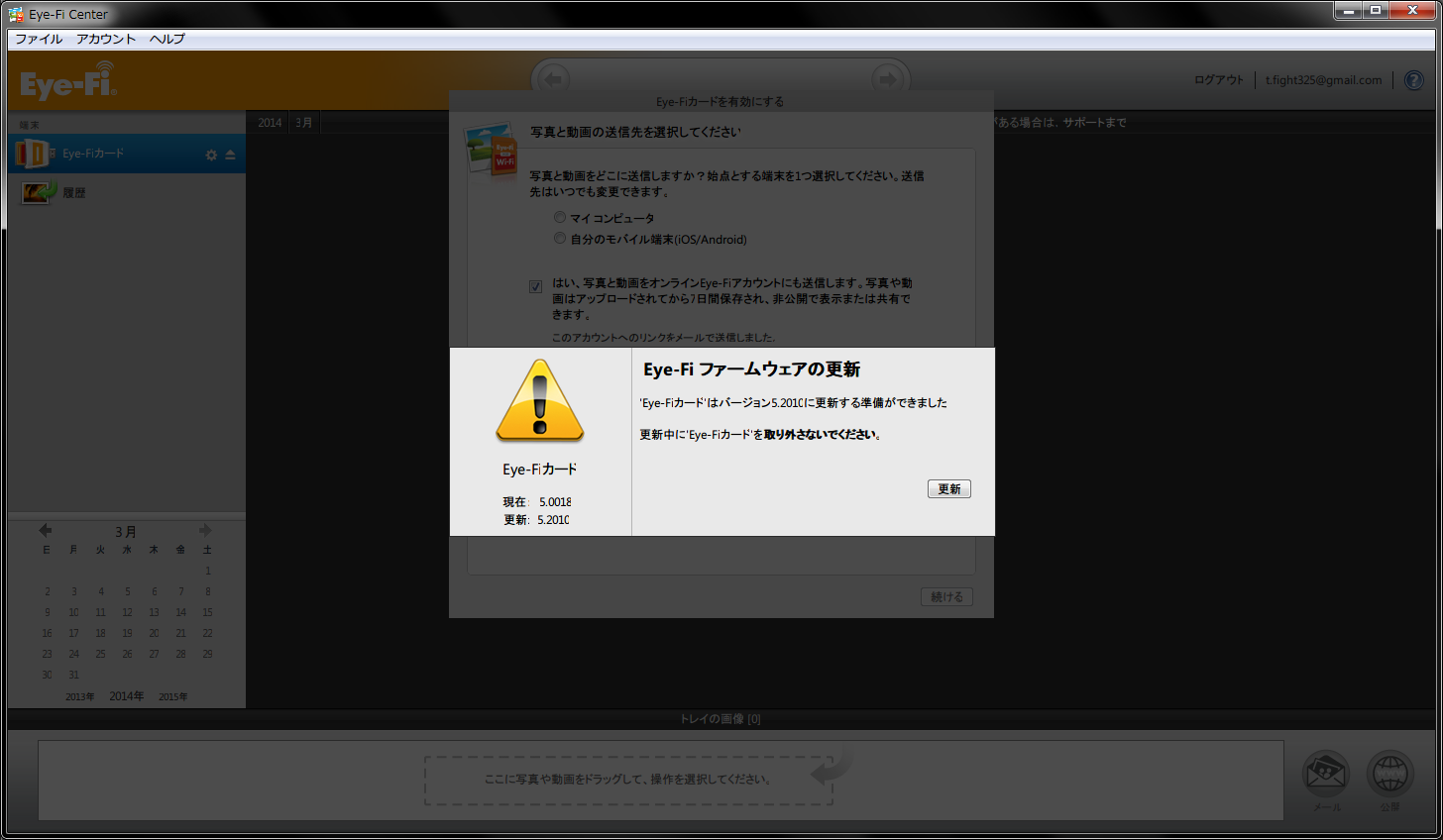Click the forward arrow navigation button
The height and width of the screenshot is (840, 1443).
887,79
